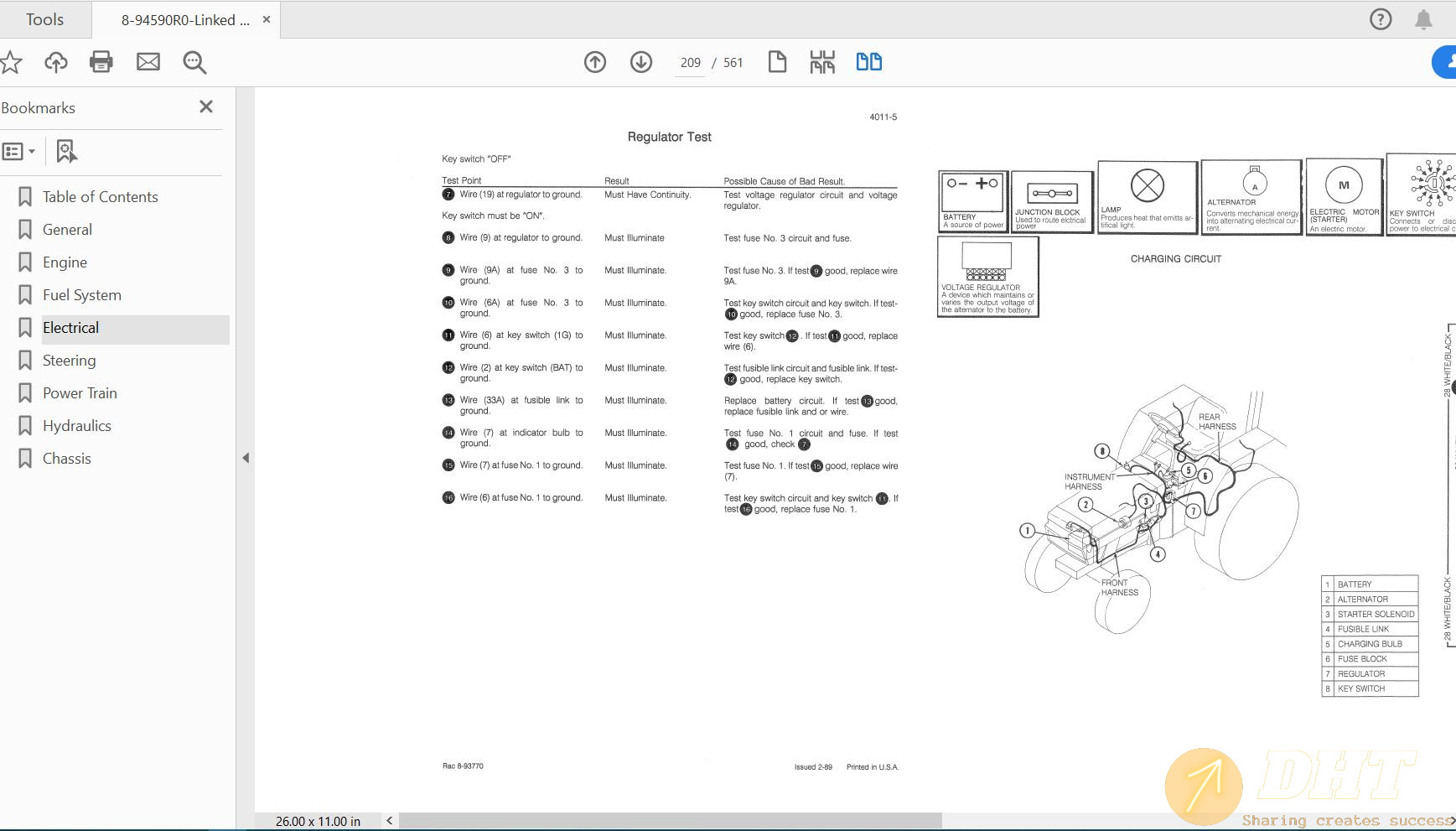Click the page number input field
The image size is (1456, 831).
[687, 62]
